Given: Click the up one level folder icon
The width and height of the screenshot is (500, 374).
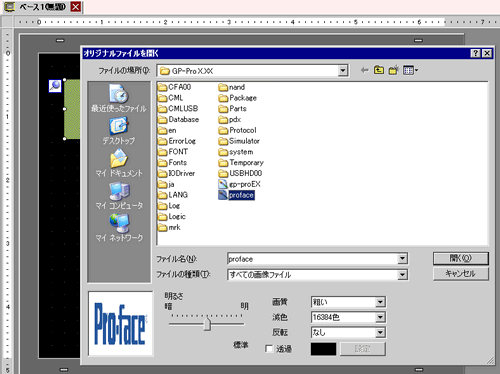Looking at the screenshot, I should point(379,70).
